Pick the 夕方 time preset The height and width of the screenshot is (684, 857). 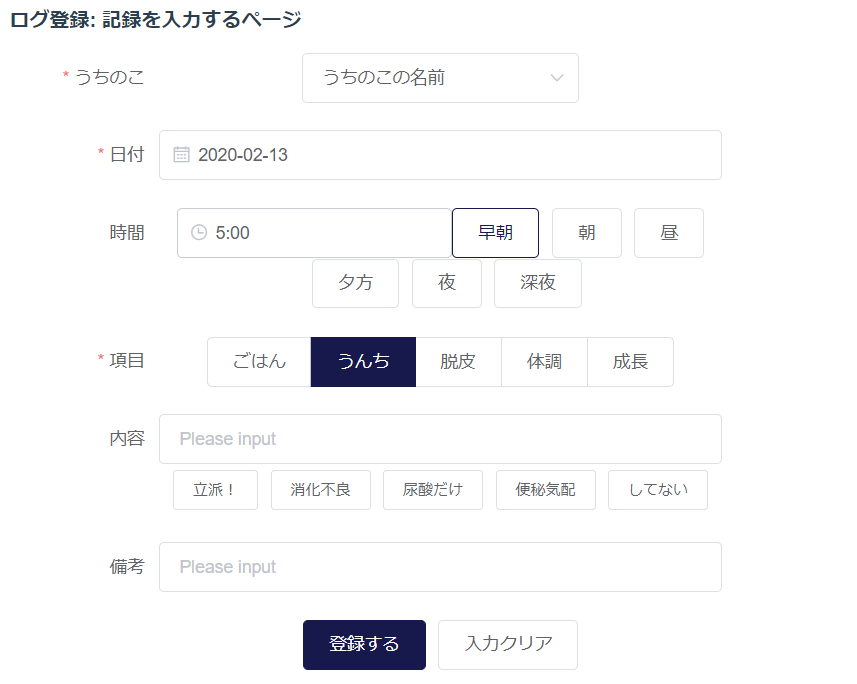click(355, 284)
